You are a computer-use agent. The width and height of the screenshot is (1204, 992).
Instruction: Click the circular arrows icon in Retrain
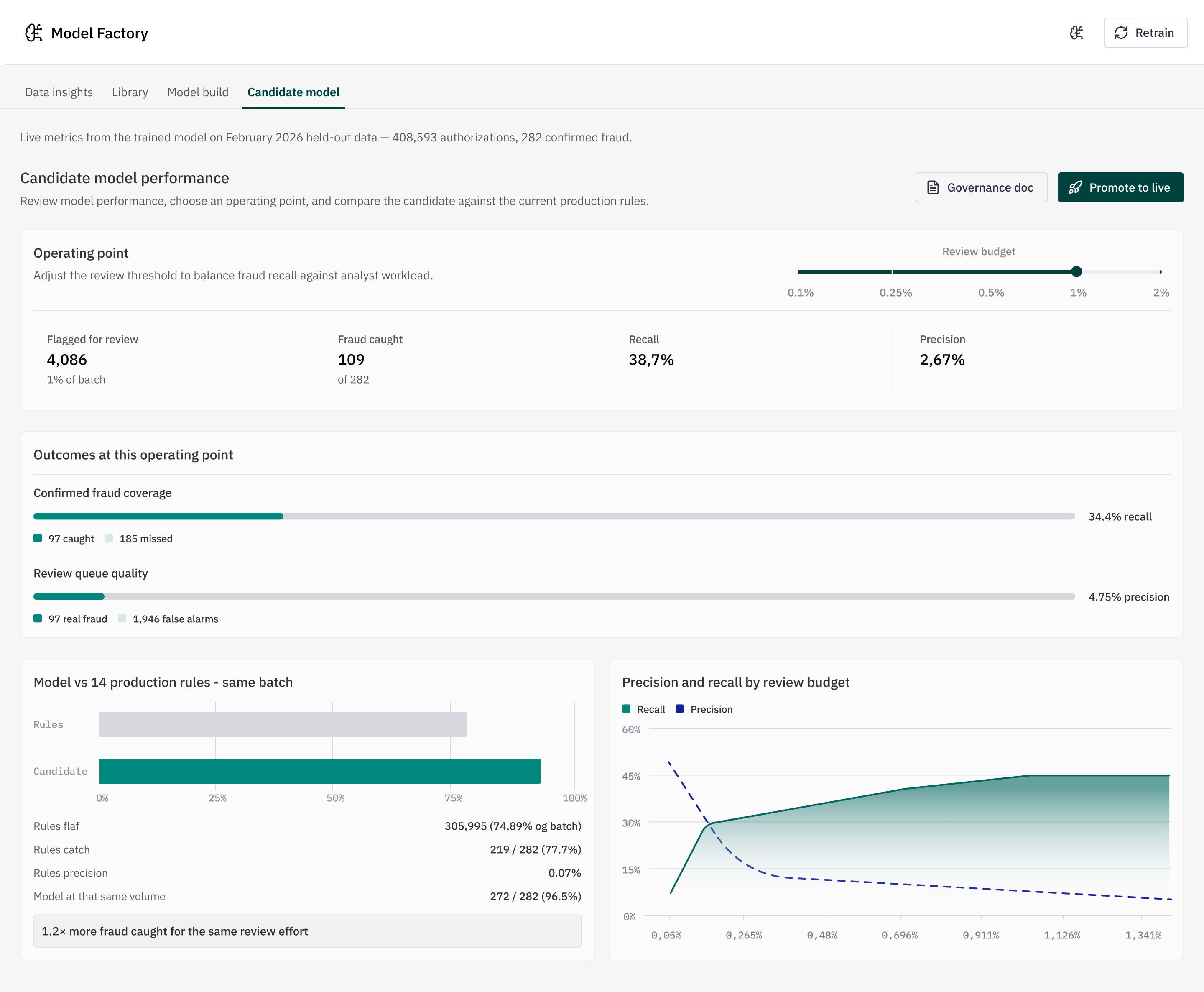[x=1121, y=33]
